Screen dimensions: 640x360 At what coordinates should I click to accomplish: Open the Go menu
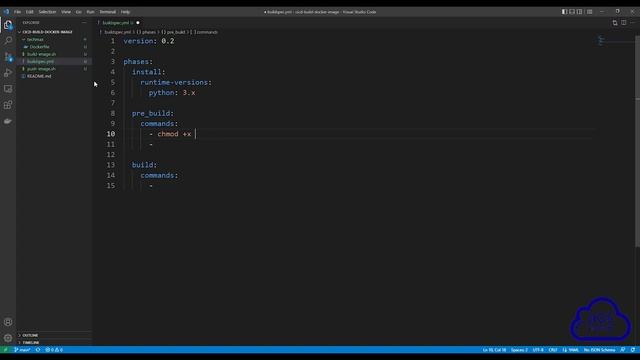pyautogui.click(x=78, y=12)
